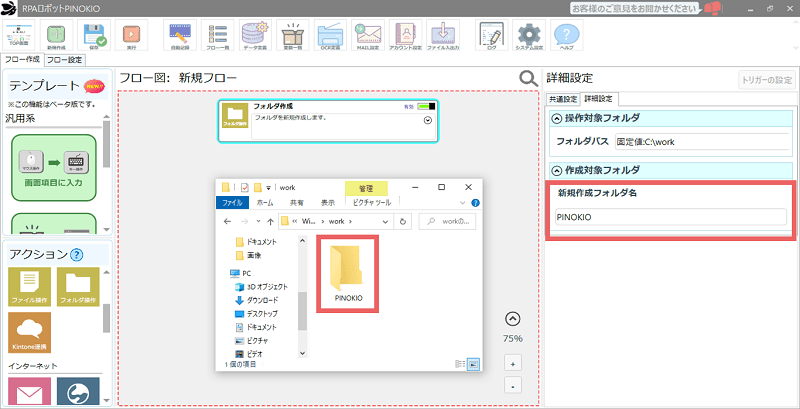
Task: Expand the Explorer ribbon chevron
Action: tap(463, 202)
